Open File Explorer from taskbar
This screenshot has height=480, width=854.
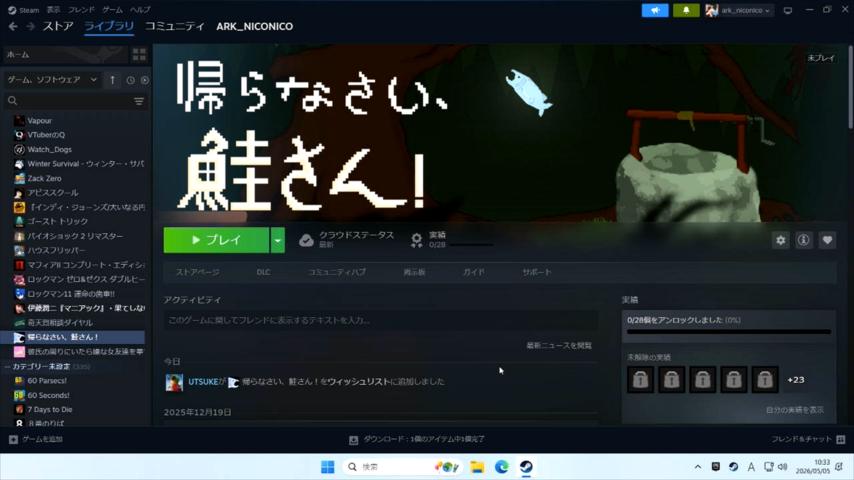477,467
